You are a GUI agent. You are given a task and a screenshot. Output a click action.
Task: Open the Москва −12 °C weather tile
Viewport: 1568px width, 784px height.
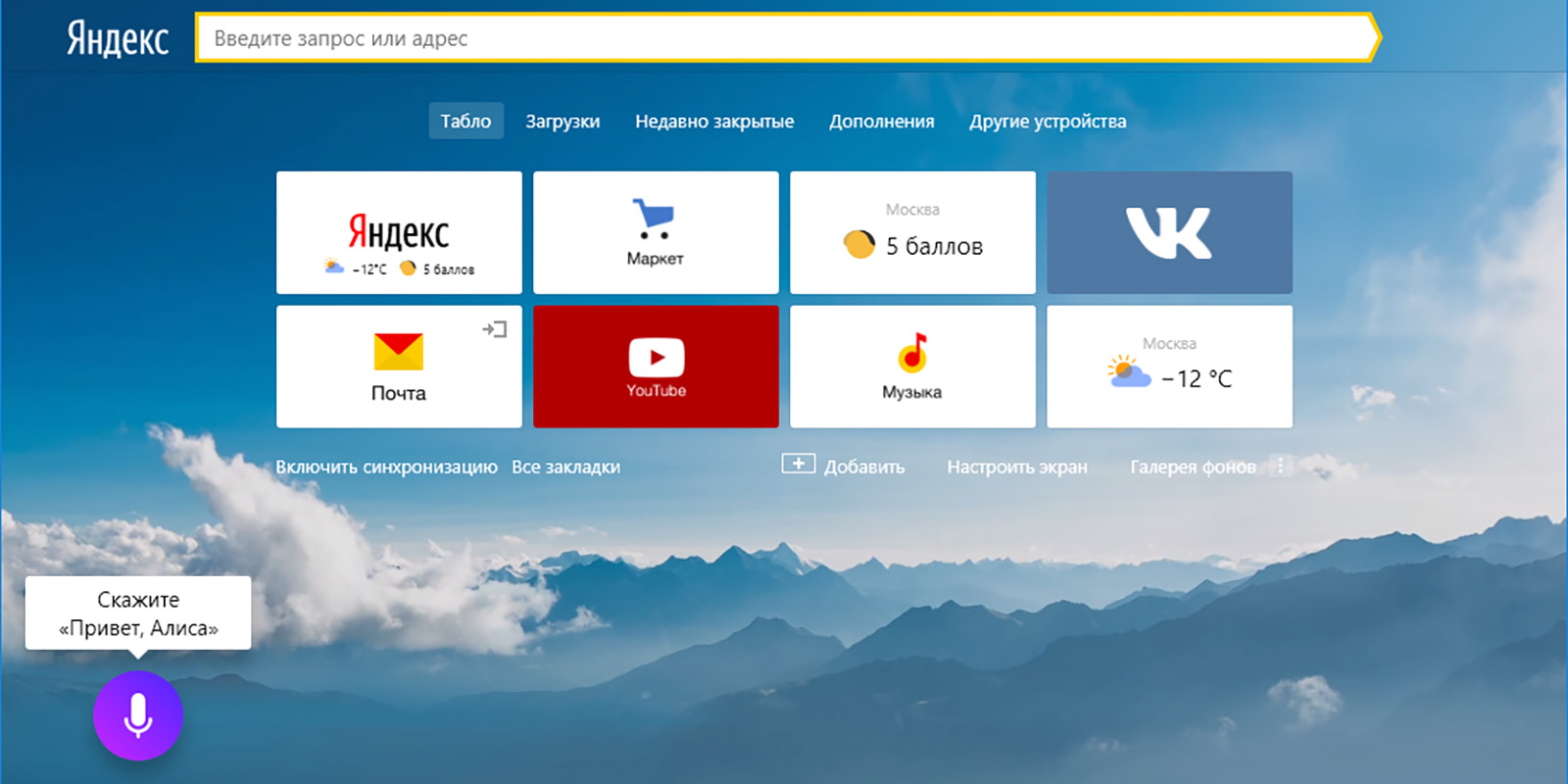(1169, 367)
